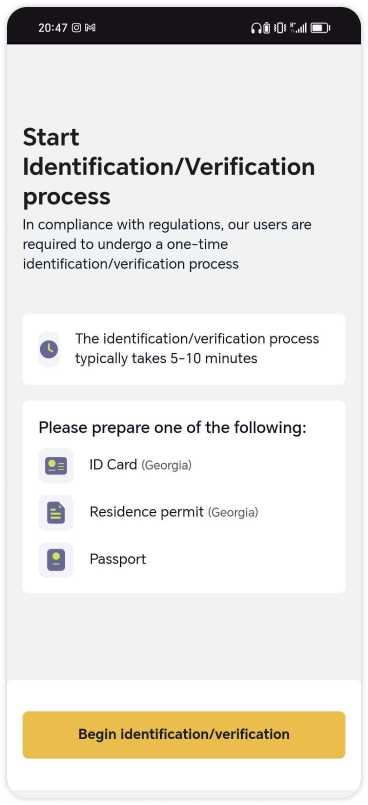Tap the vibrate mode icon in status bar

click(280, 28)
